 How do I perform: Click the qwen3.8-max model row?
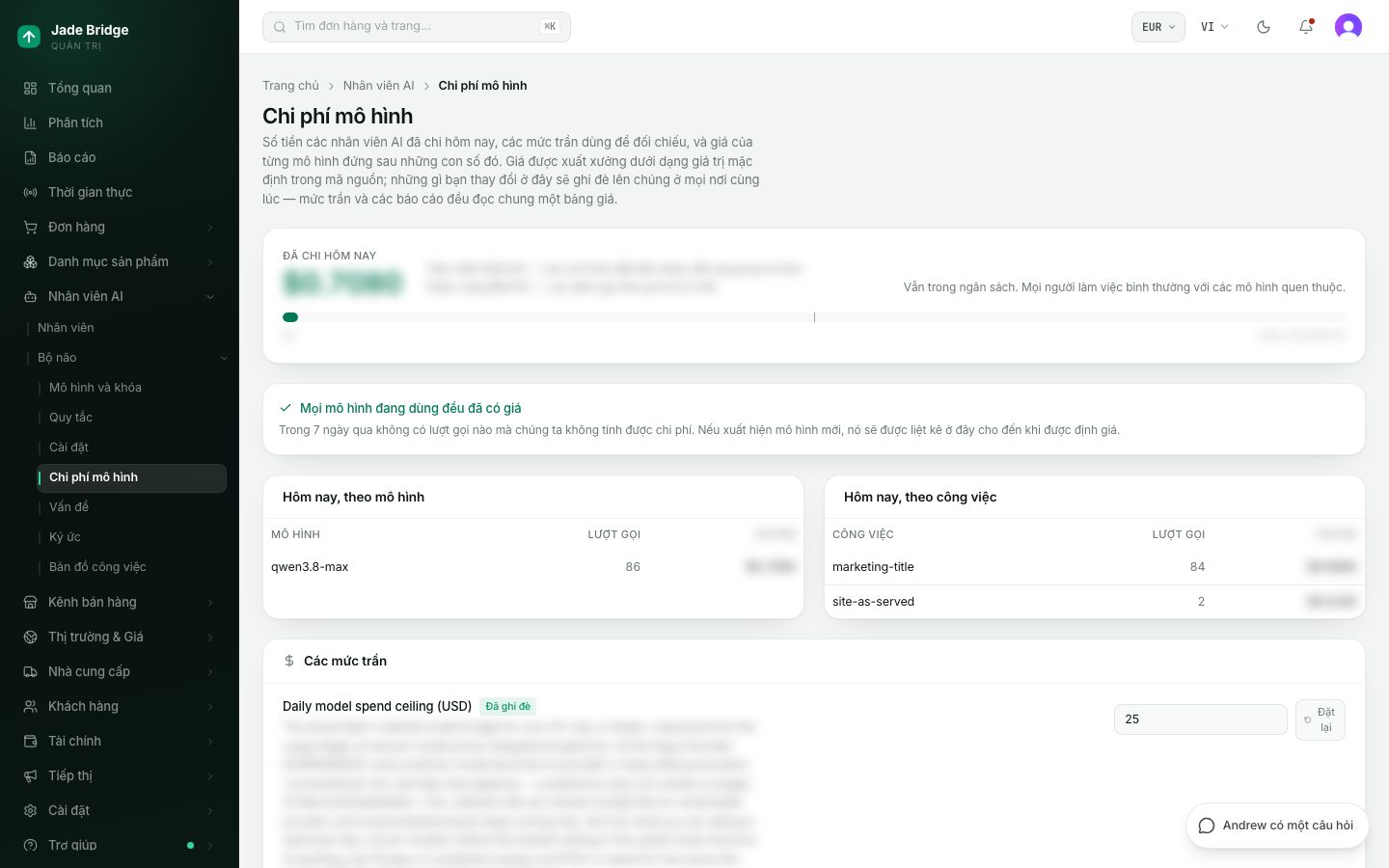[x=533, y=567]
